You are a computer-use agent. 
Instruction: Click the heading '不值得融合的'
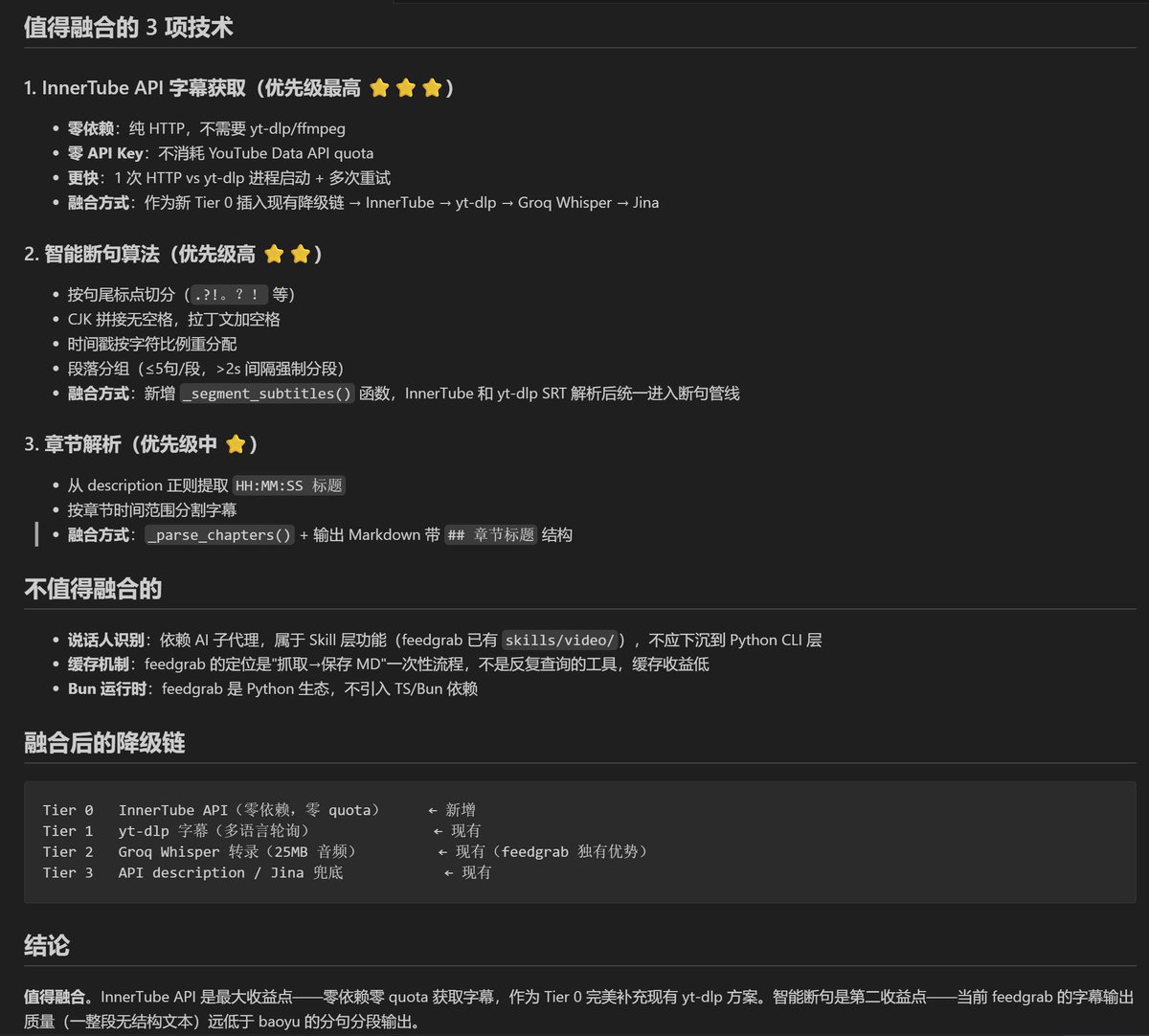point(93,589)
